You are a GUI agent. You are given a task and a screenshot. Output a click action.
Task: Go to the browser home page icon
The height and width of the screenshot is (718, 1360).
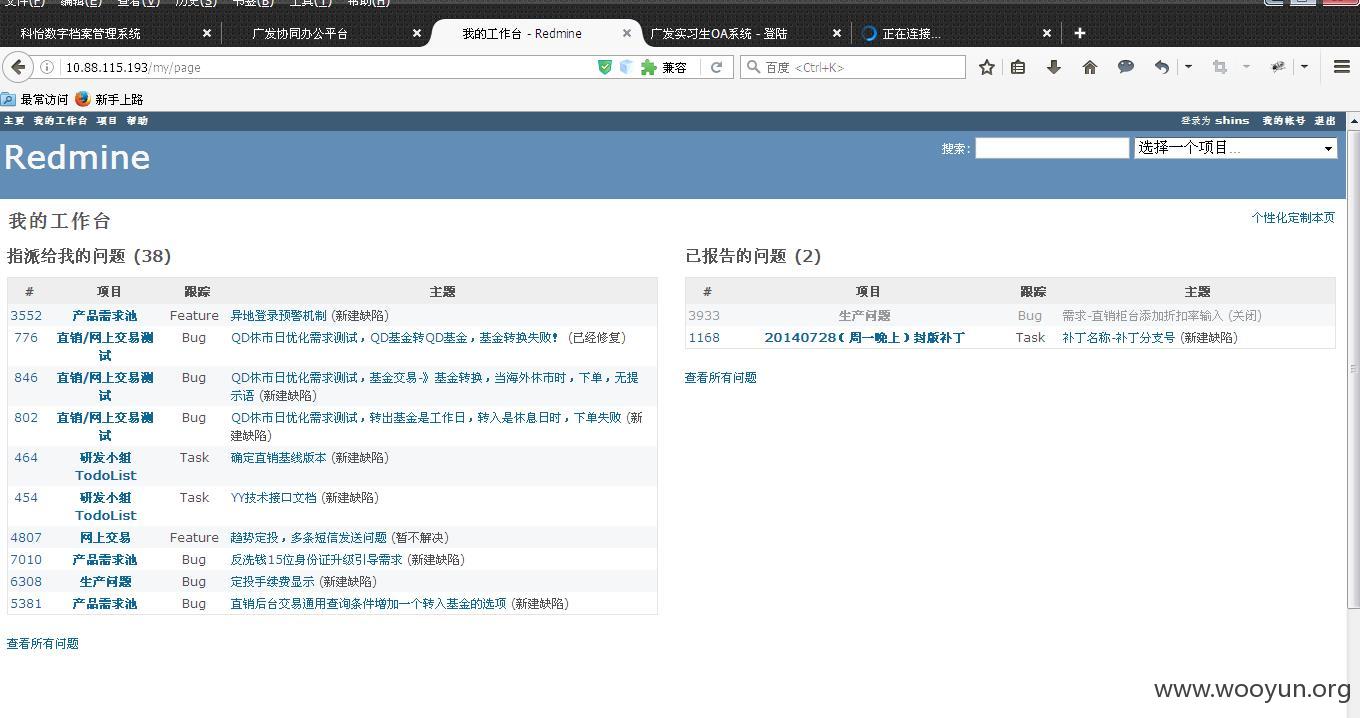click(x=1090, y=67)
